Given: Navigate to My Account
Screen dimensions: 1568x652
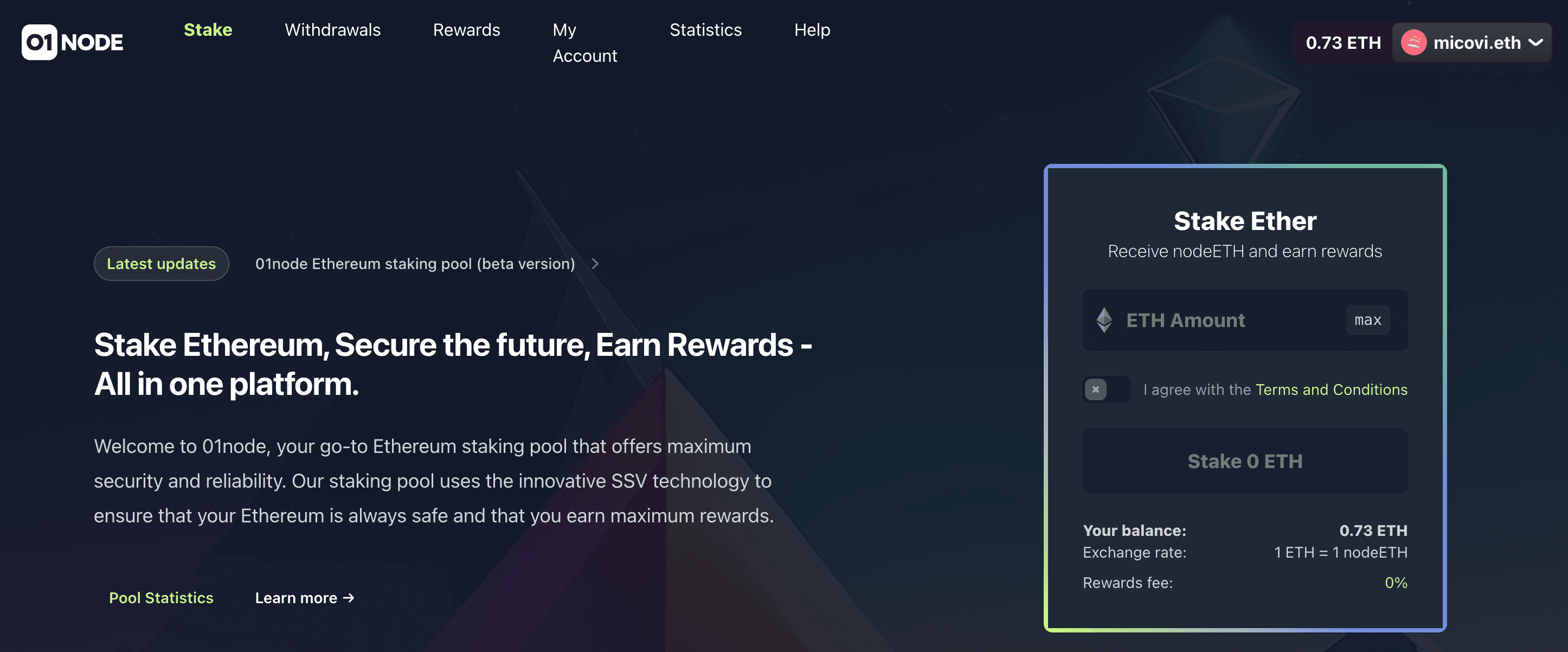Looking at the screenshot, I should [584, 43].
